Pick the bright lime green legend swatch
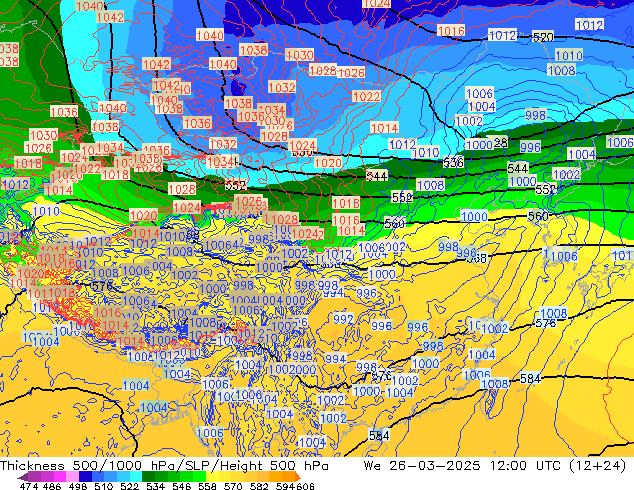 [199, 477]
